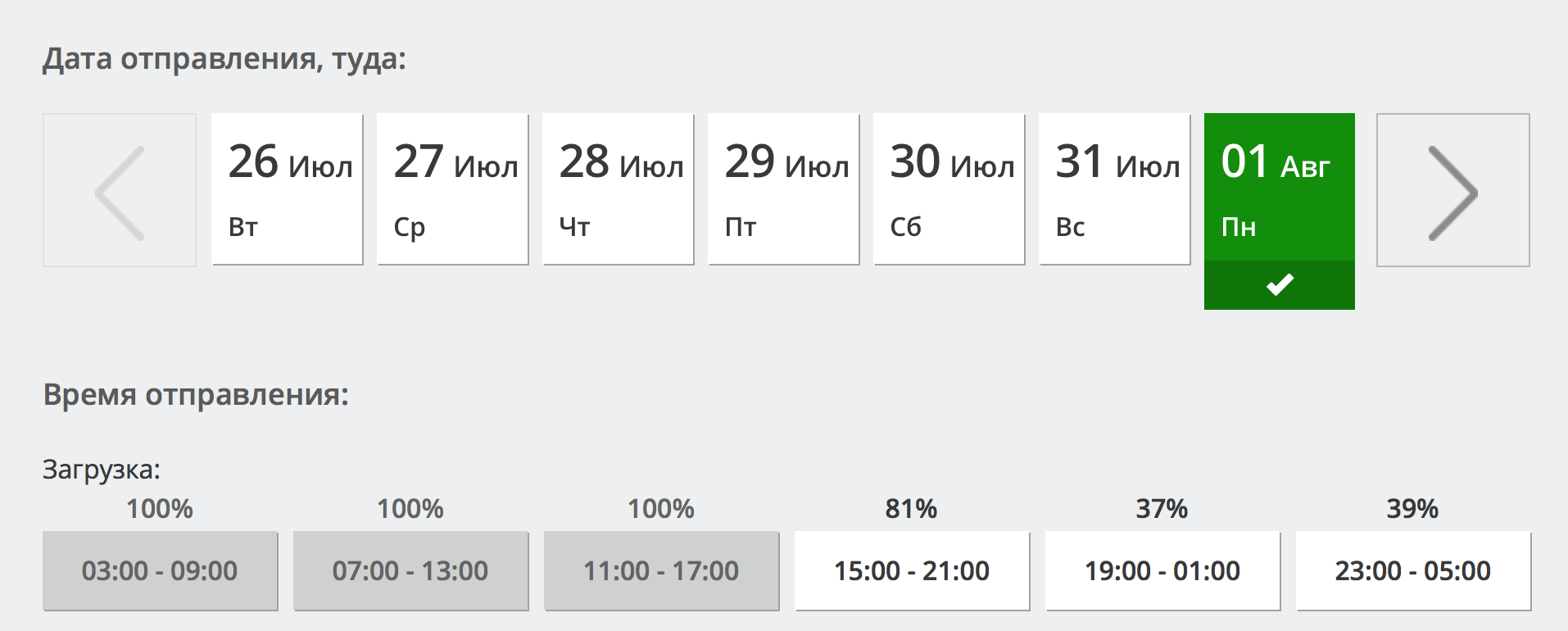
Task: Show next dates with right arrow
Action: [1452, 191]
